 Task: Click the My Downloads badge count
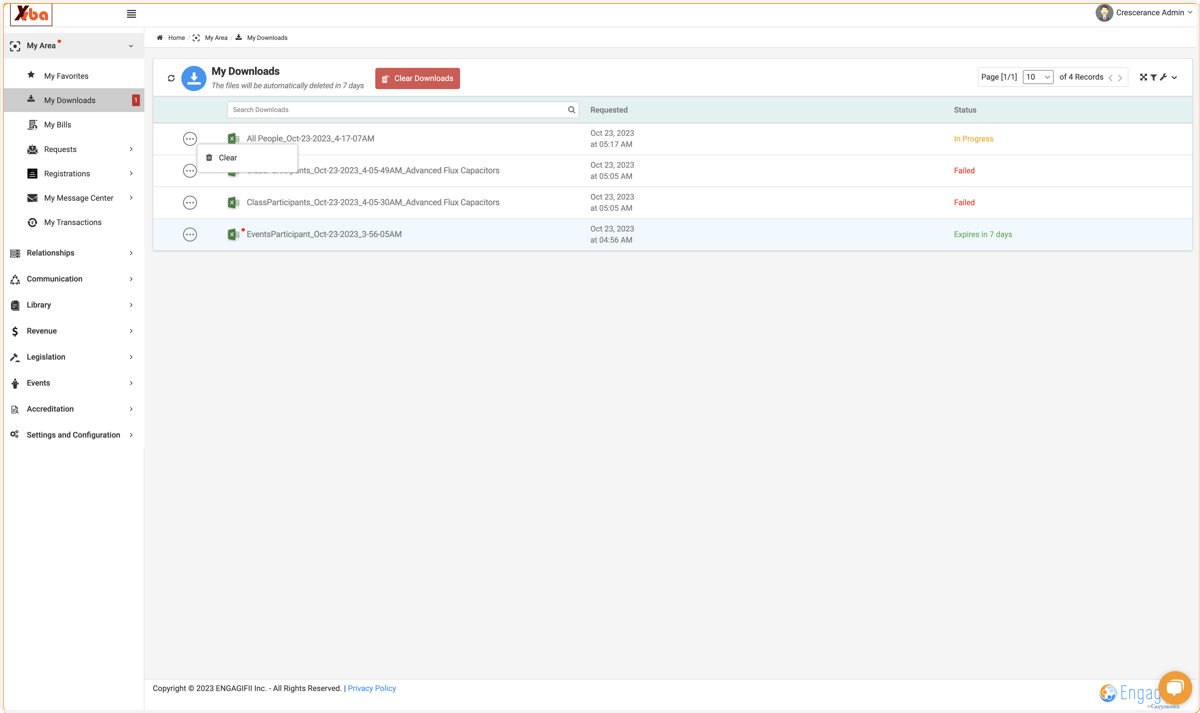coord(136,100)
